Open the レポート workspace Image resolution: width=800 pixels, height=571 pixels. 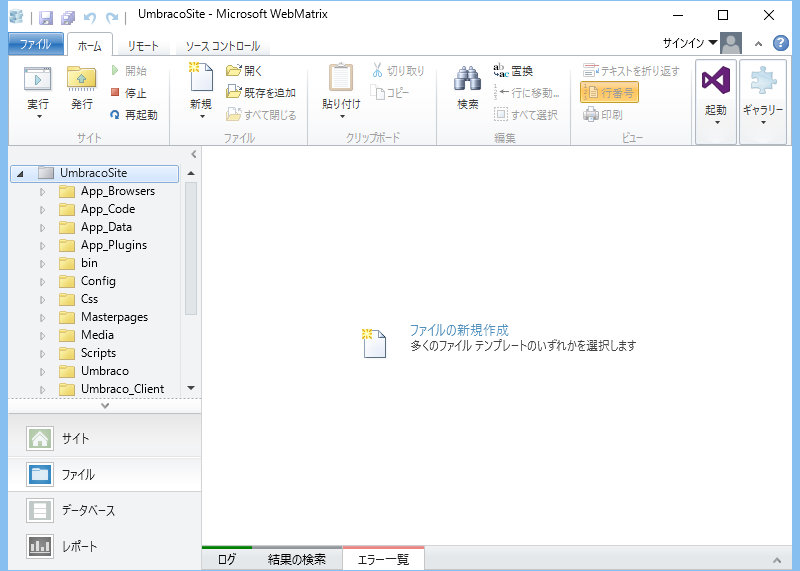105,546
